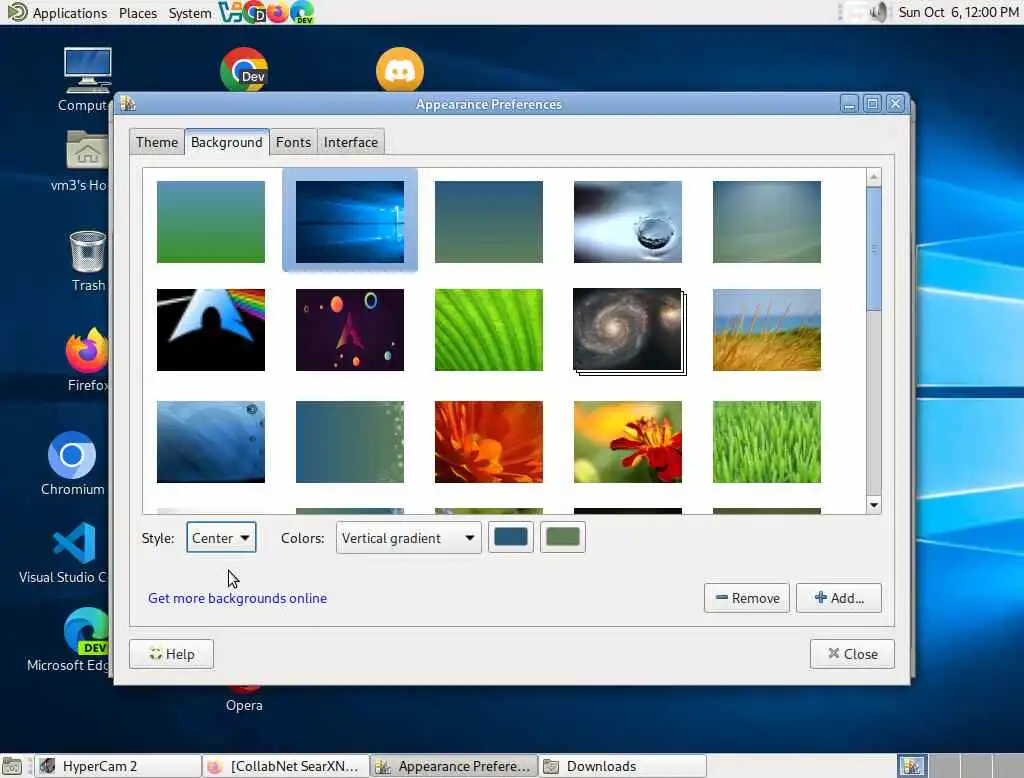
Task: Select the spiral galaxy wallpaper thumbnail
Action: click(628, 330)
